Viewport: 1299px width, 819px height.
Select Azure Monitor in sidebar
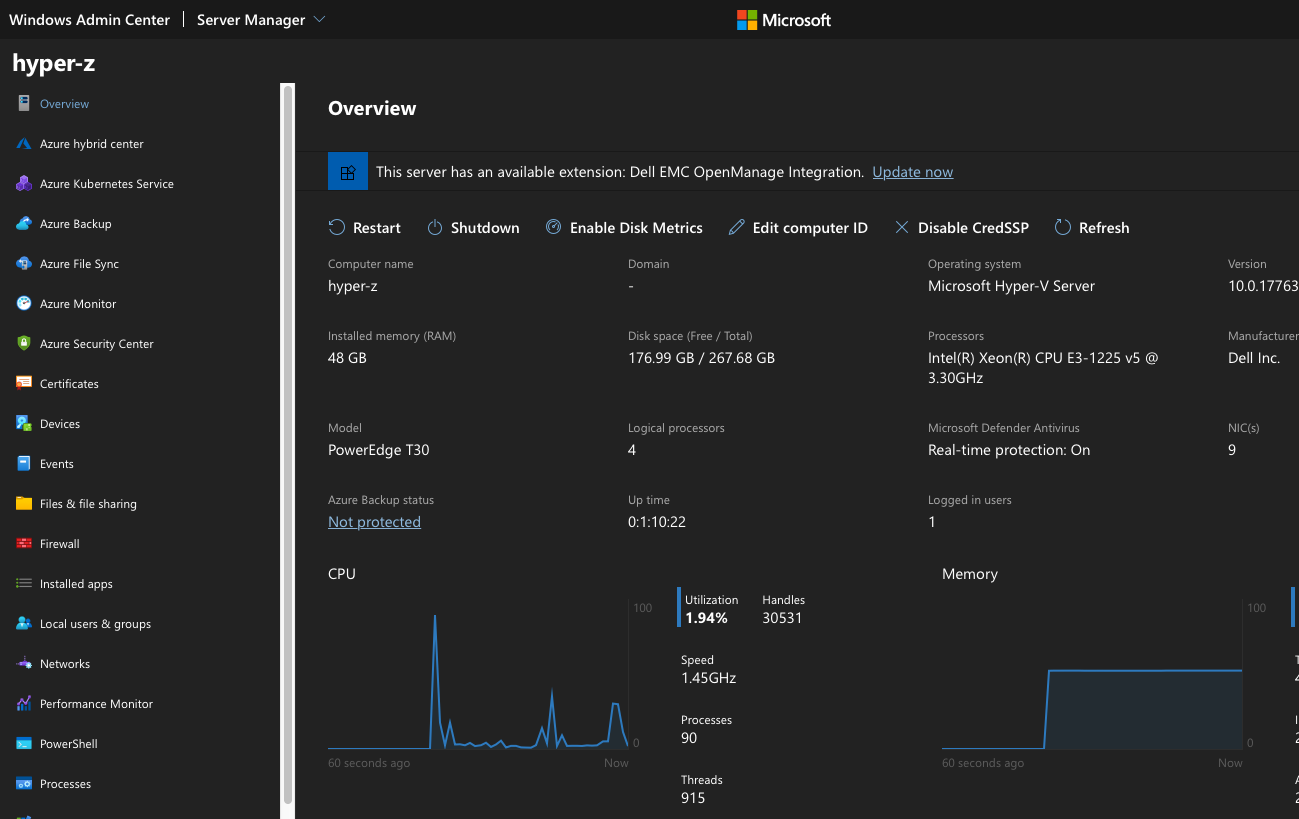[78, 304]
